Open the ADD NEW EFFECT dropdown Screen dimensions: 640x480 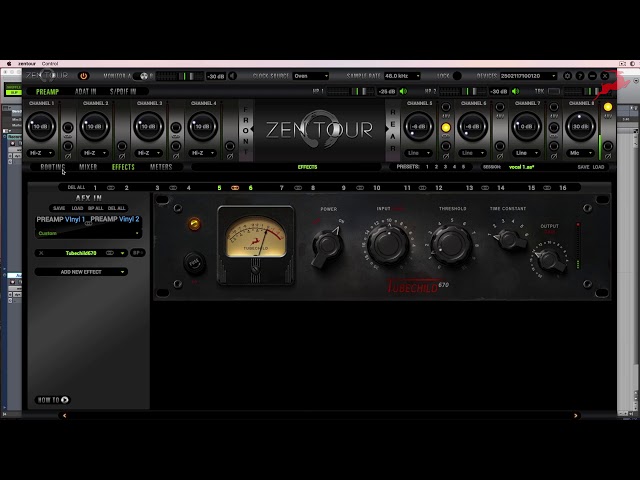click(81, 272)
